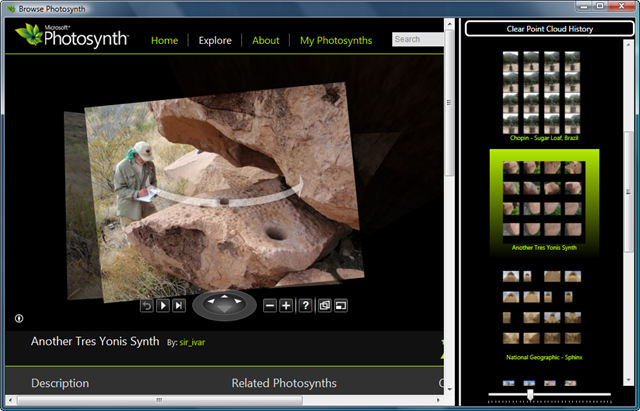Zoom in with the plus button
The height and width of the screenshot is (411, 640).
coord(287,305)
